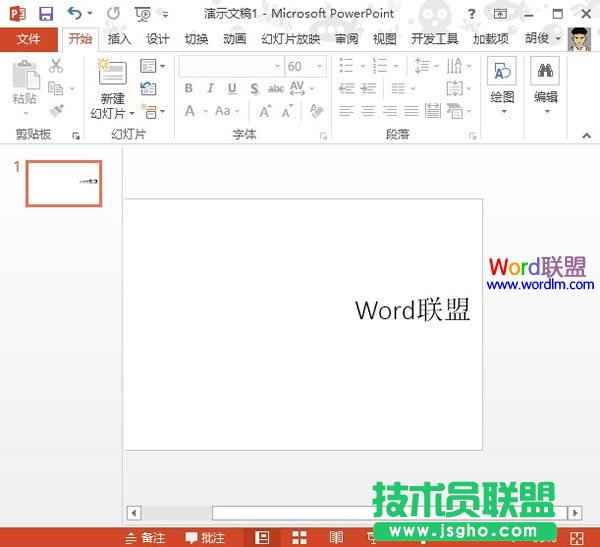Add a new slide (新建幻灯片) icon

point(112,72)
